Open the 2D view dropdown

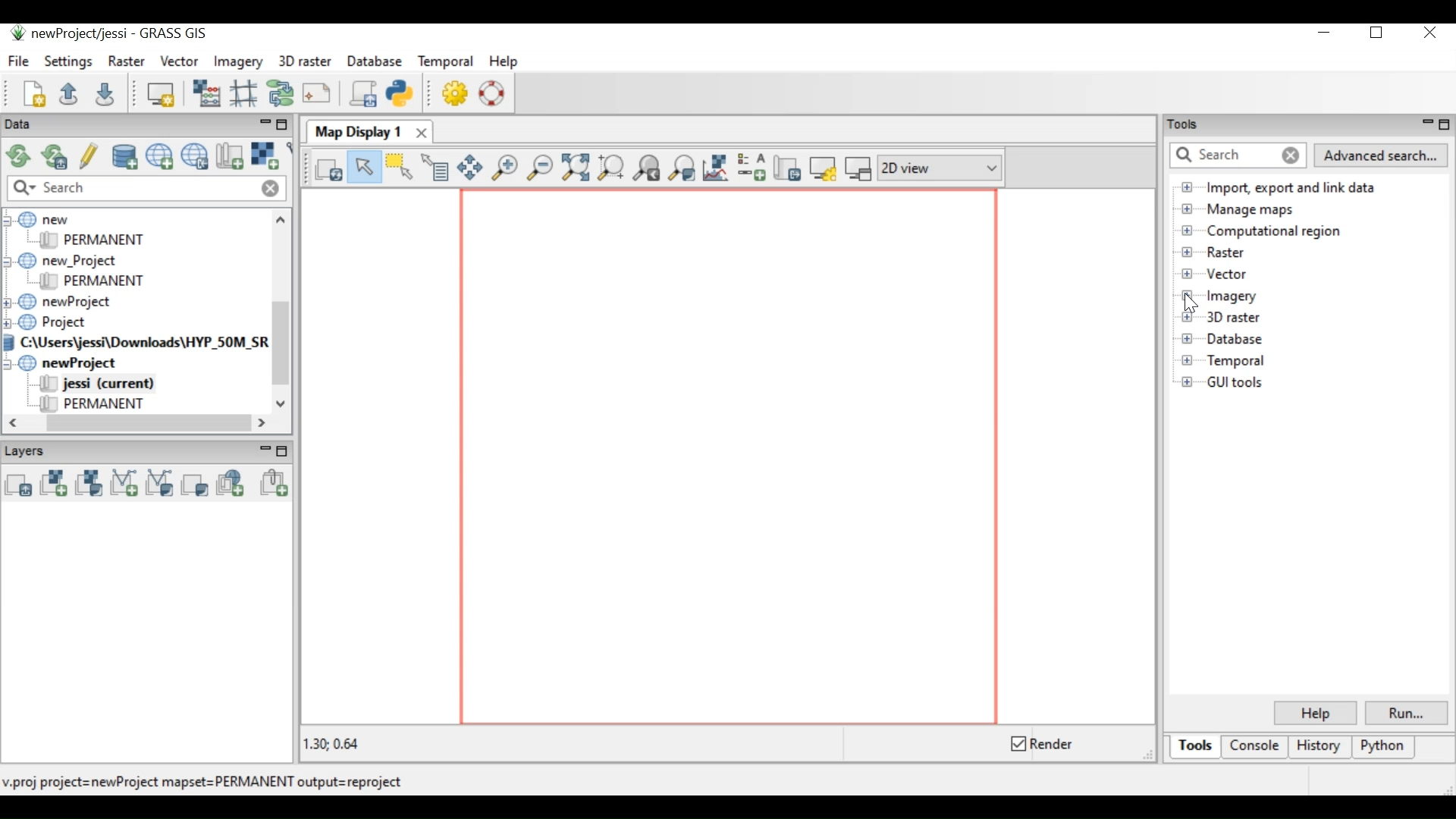[x=941, y=168]
